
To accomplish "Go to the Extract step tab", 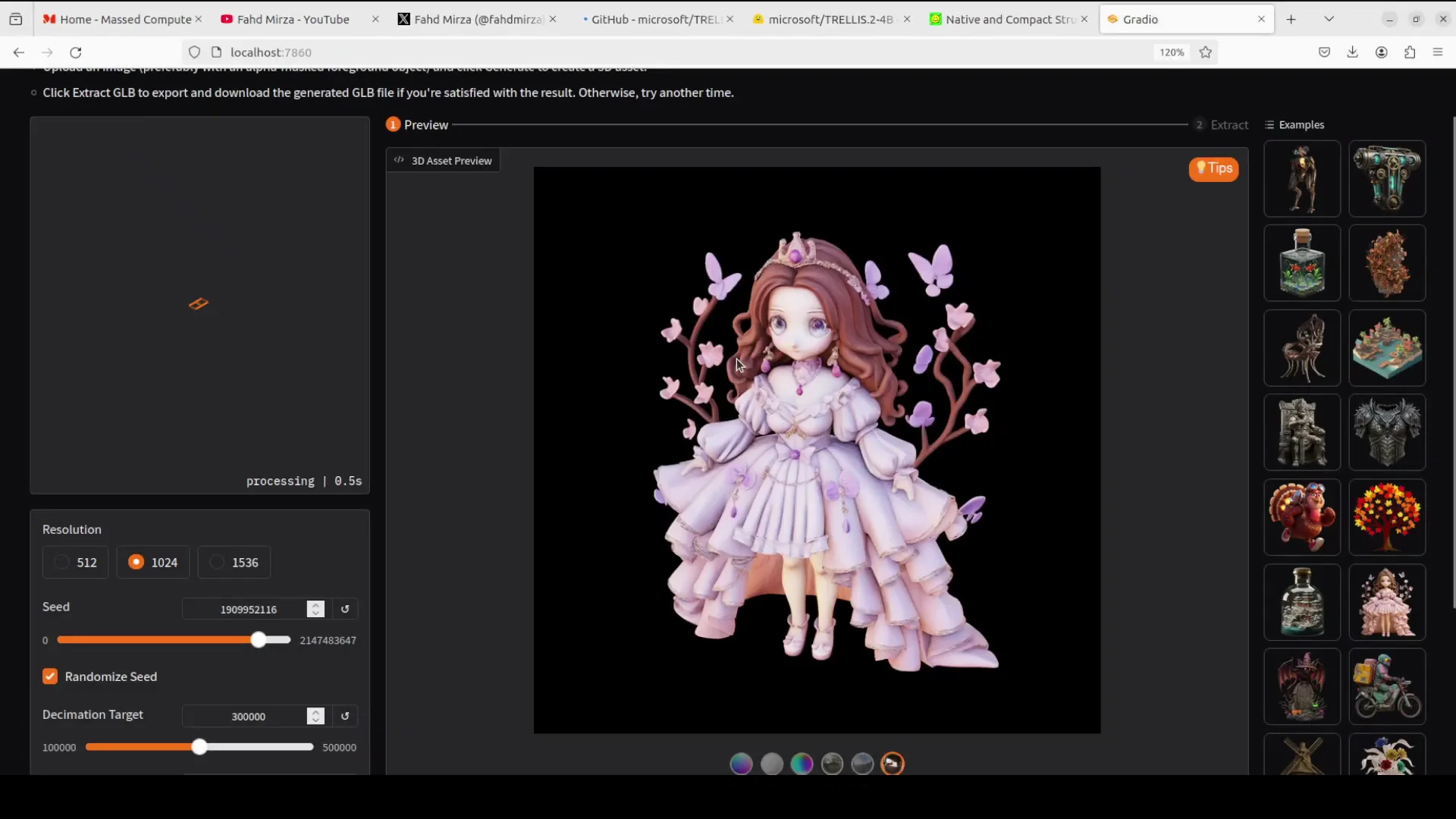I will coord(1222,124).
